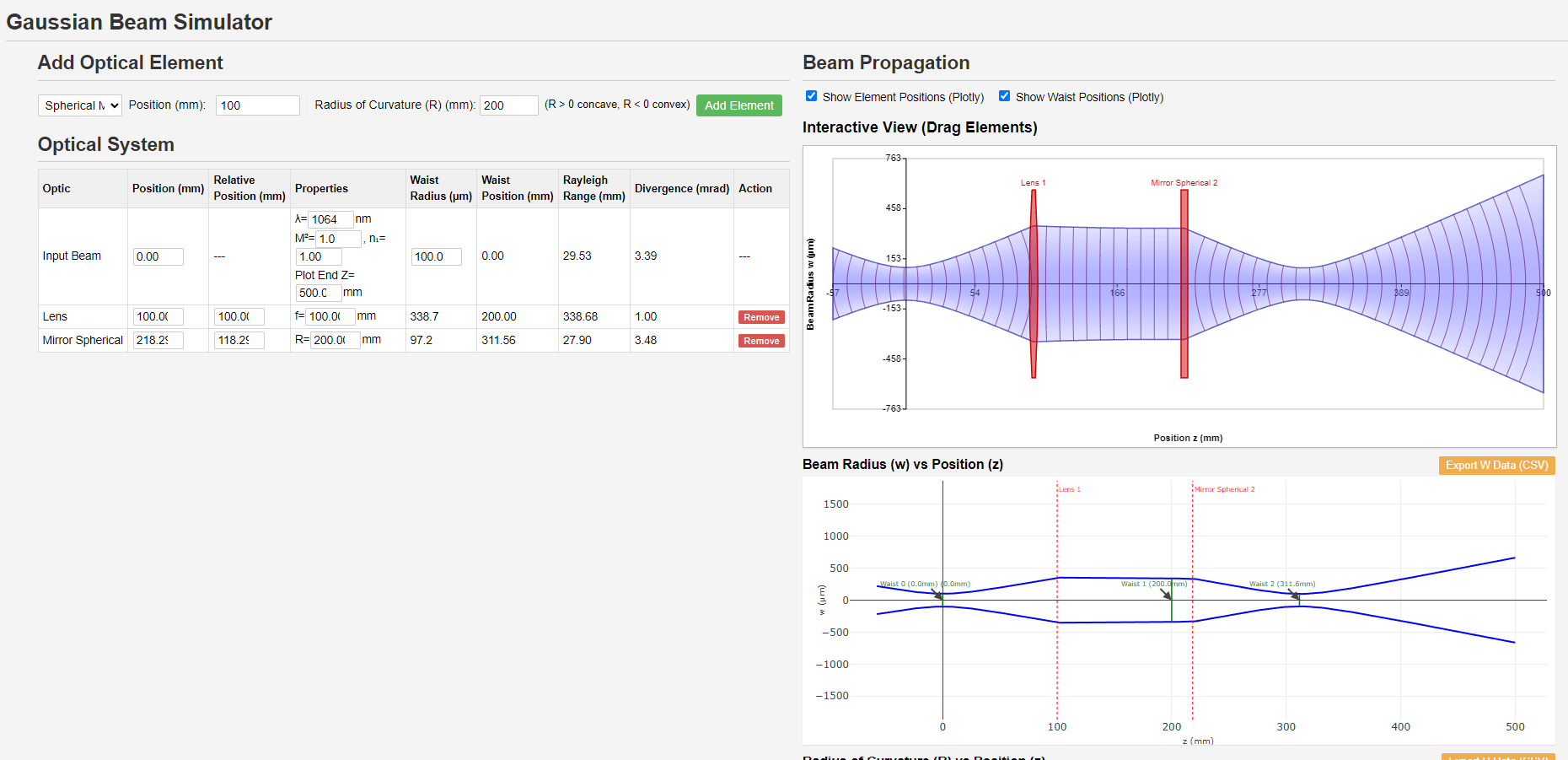The image size is (1568, 760).
Task: Click the Waist 0 (0.0mm) marker annotation
Action: click(x=926, y=583)
